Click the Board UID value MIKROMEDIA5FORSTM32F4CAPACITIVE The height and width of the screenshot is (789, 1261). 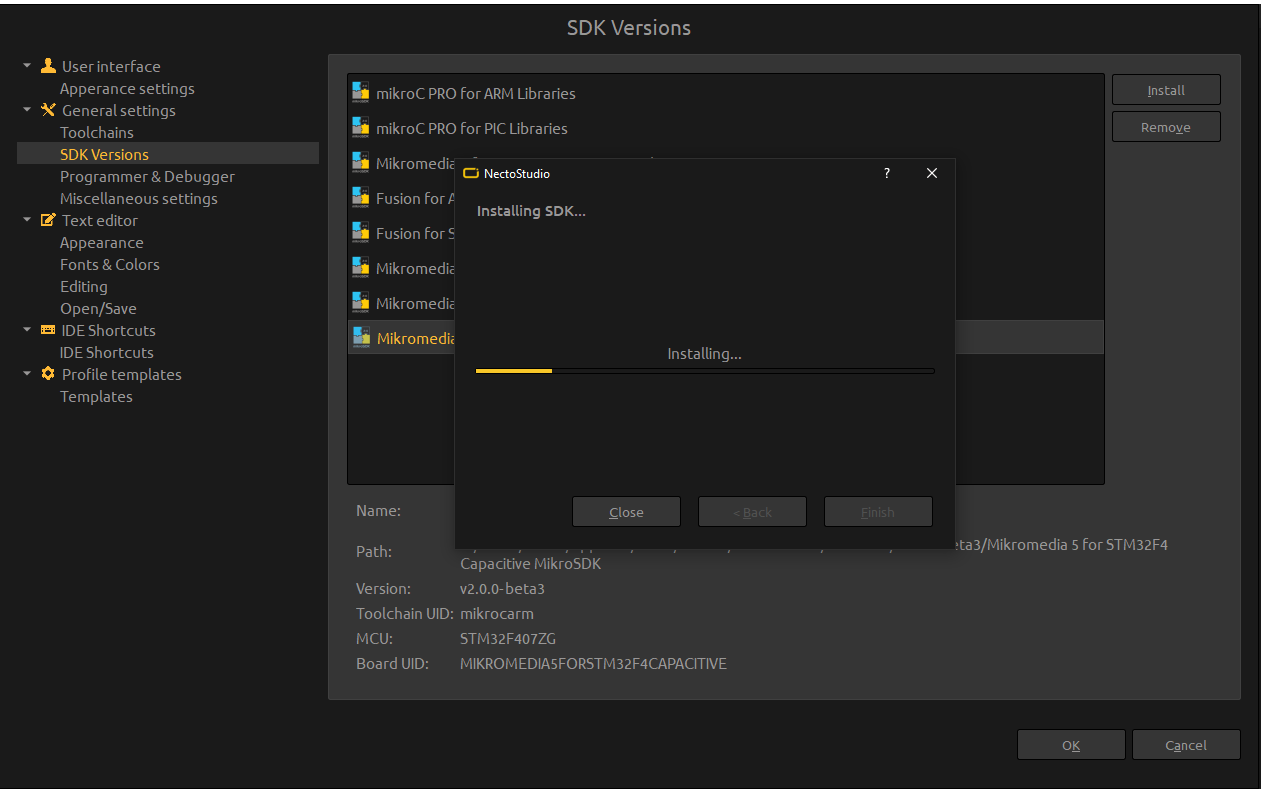593,663
